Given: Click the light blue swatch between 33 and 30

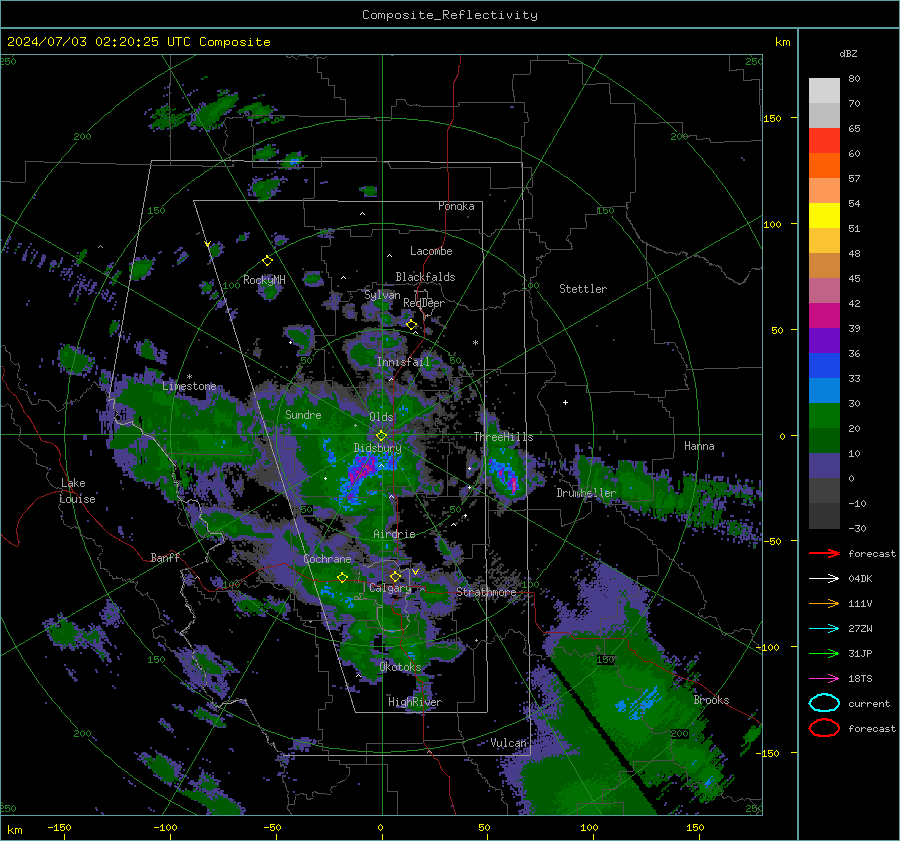Looking at the screenshot, I should [824, 390].
